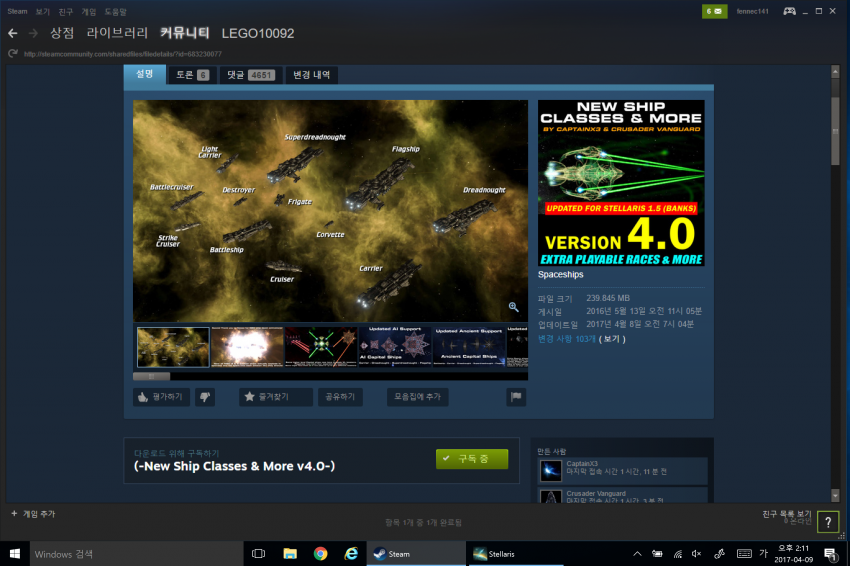Select the first ship classes thumbnail
850x566 pixels.
[x=173, y=348]
